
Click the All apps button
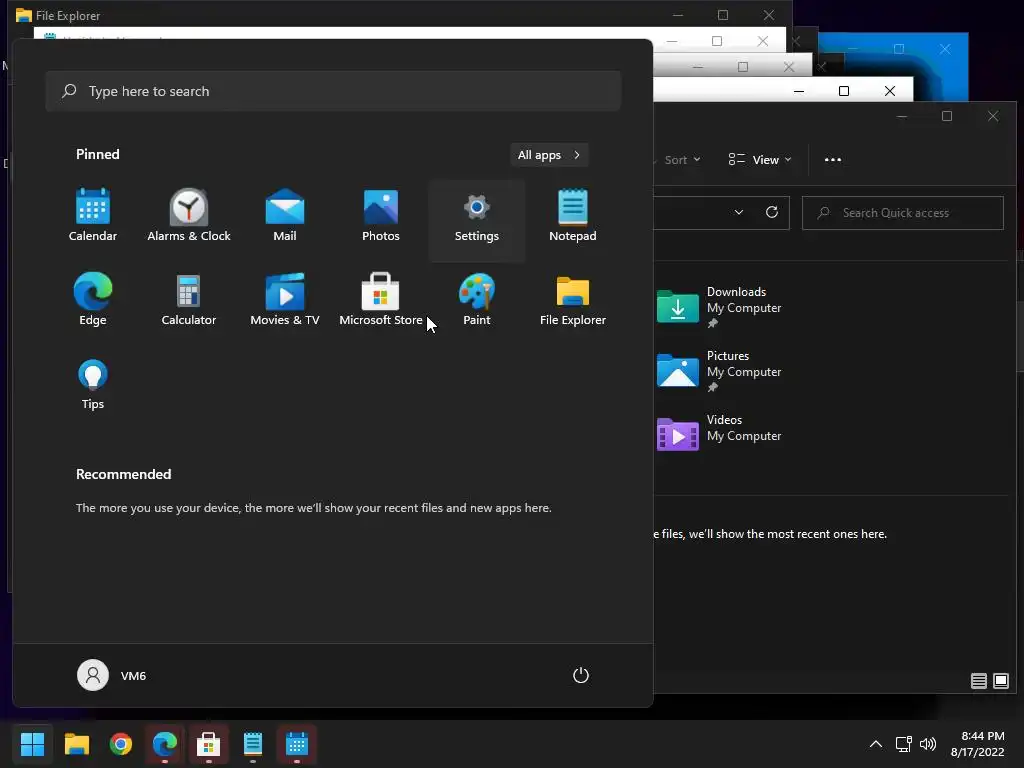[549, 155]
